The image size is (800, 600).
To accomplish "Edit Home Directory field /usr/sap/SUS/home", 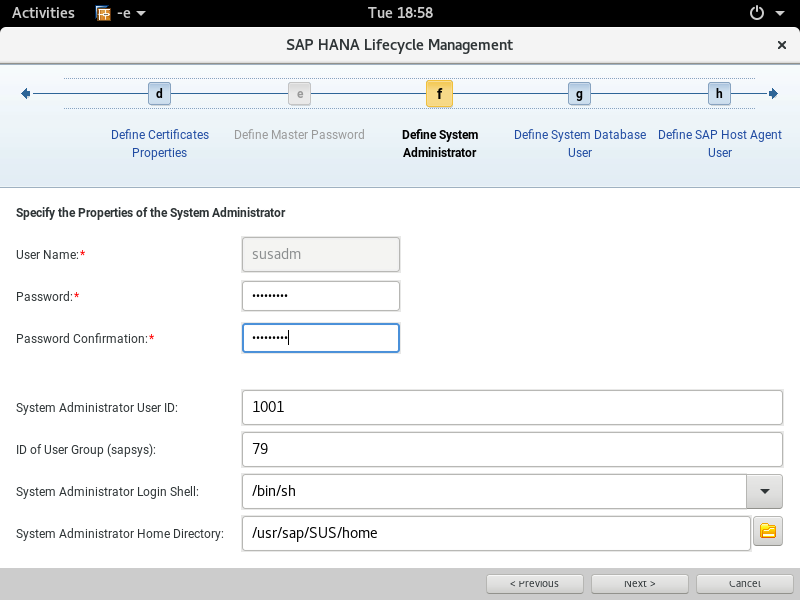I will (x=496, y=533).
